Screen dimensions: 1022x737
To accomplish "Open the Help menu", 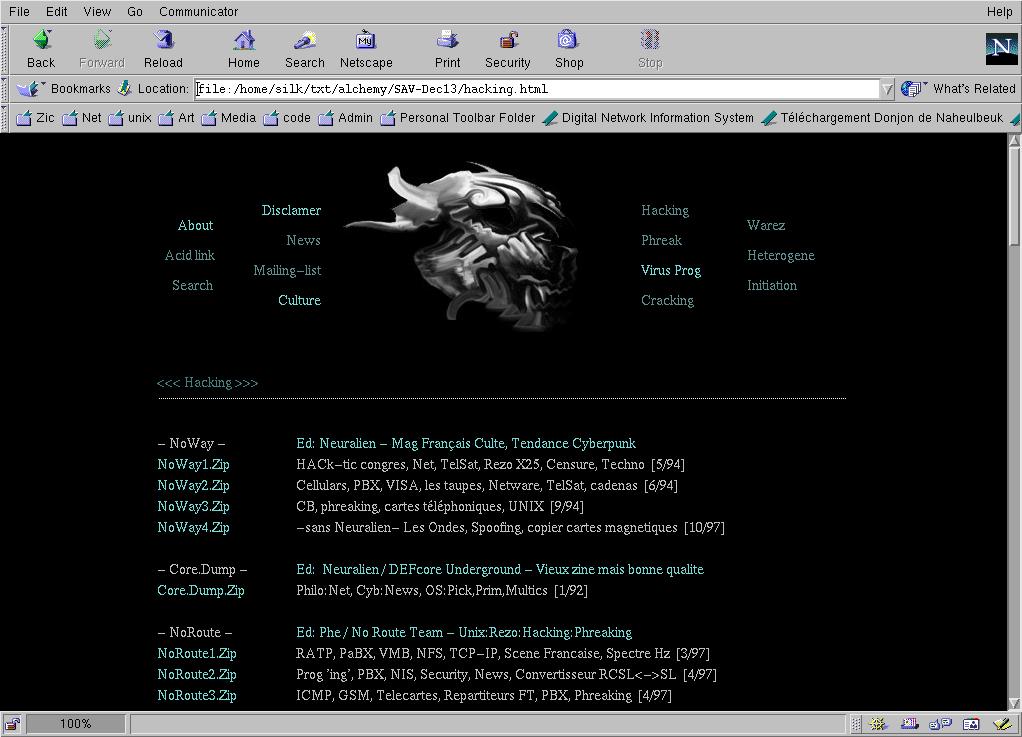I will pyautogui.click(x=999, y=12).
